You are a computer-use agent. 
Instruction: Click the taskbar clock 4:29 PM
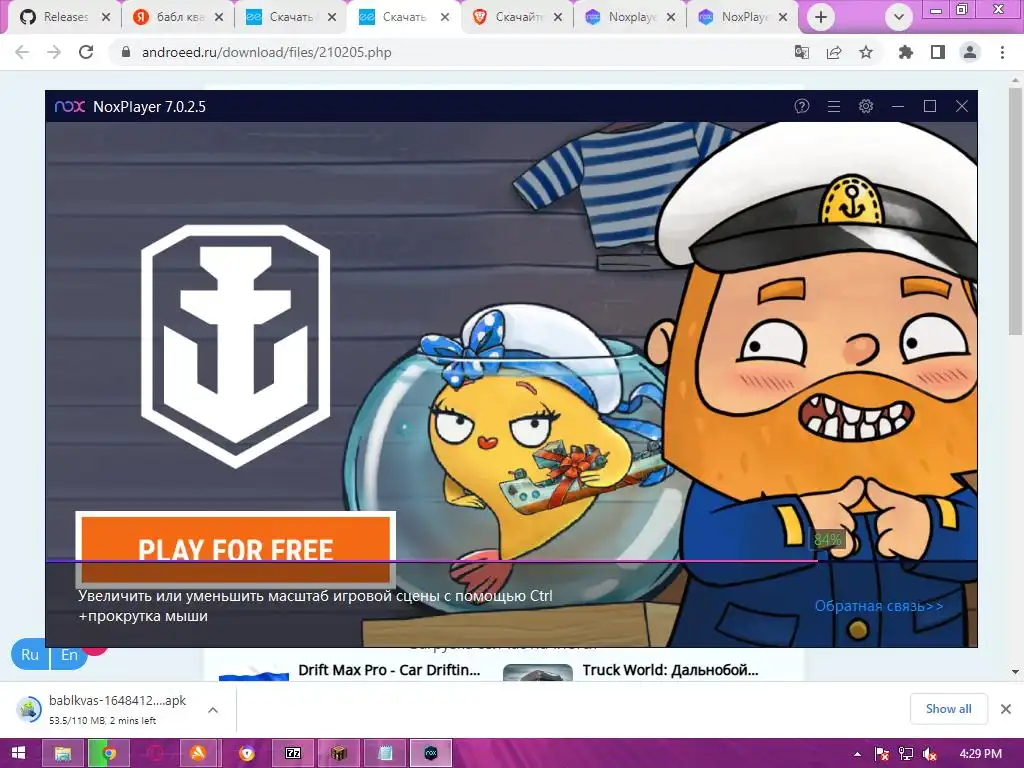[980, 754]
